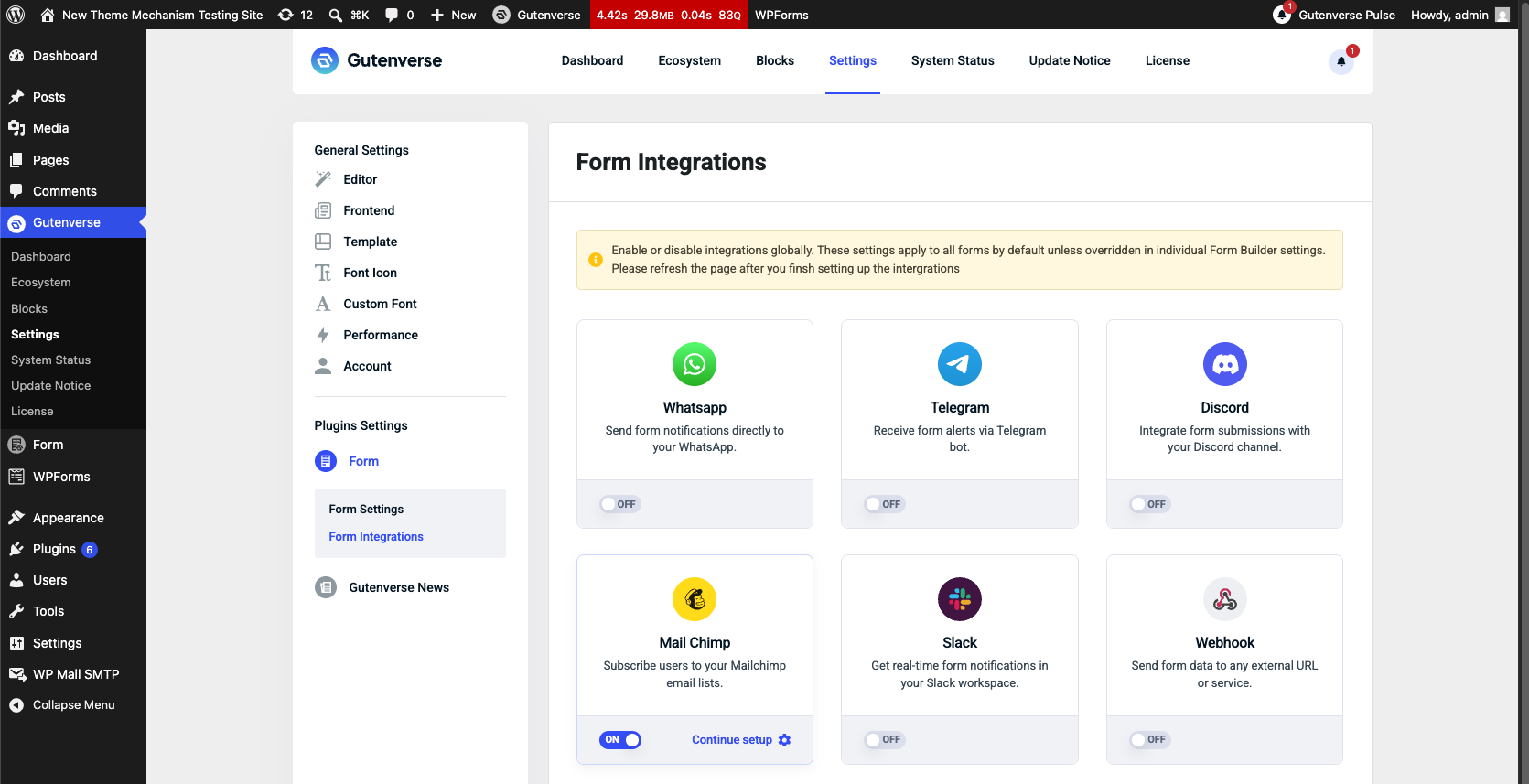This screenshot has width=1529, height=784.
Task: Click the Gutenverse logo in the header
Action: (376, 60)
